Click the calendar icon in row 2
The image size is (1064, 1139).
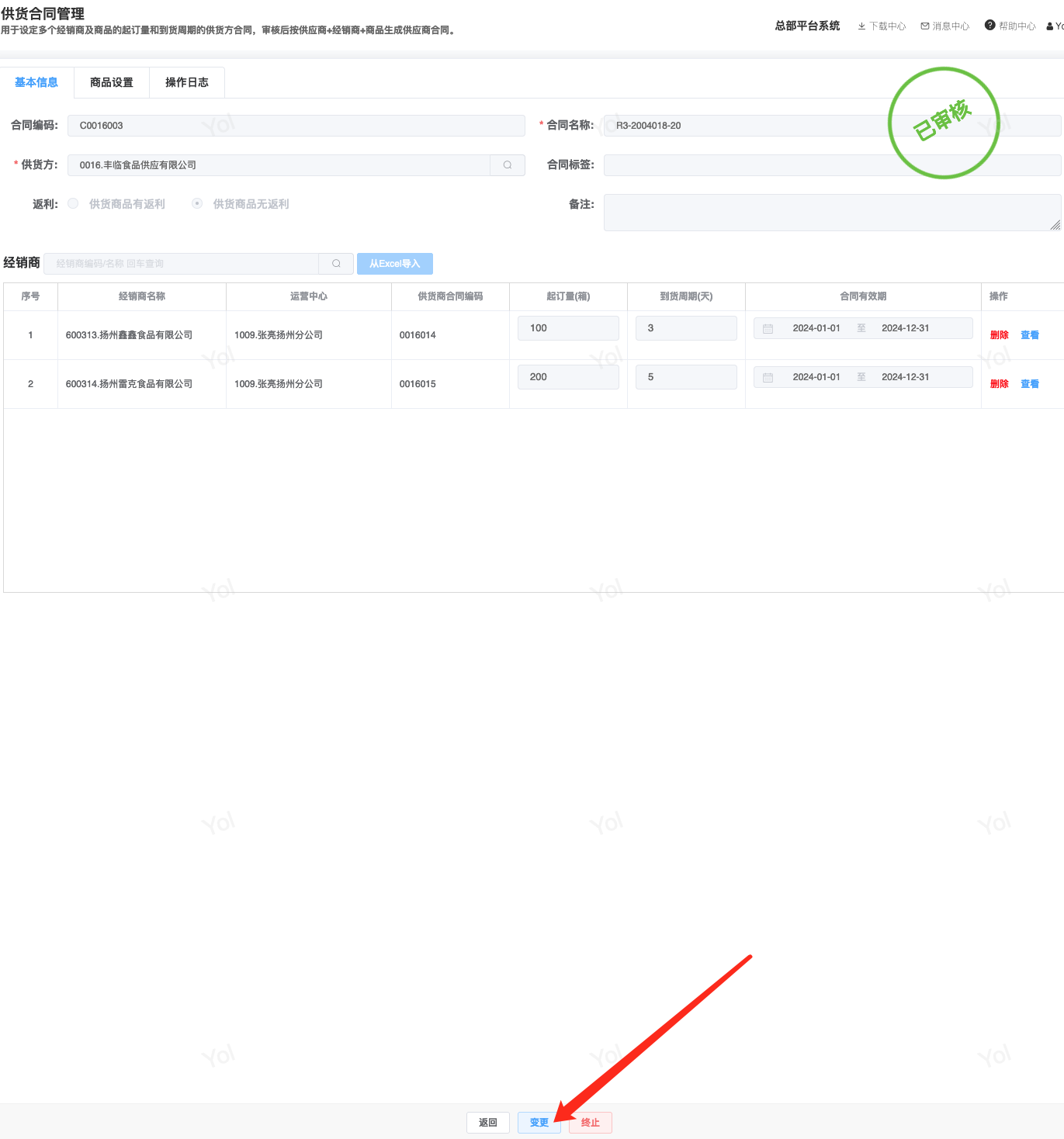click(768, 378)
